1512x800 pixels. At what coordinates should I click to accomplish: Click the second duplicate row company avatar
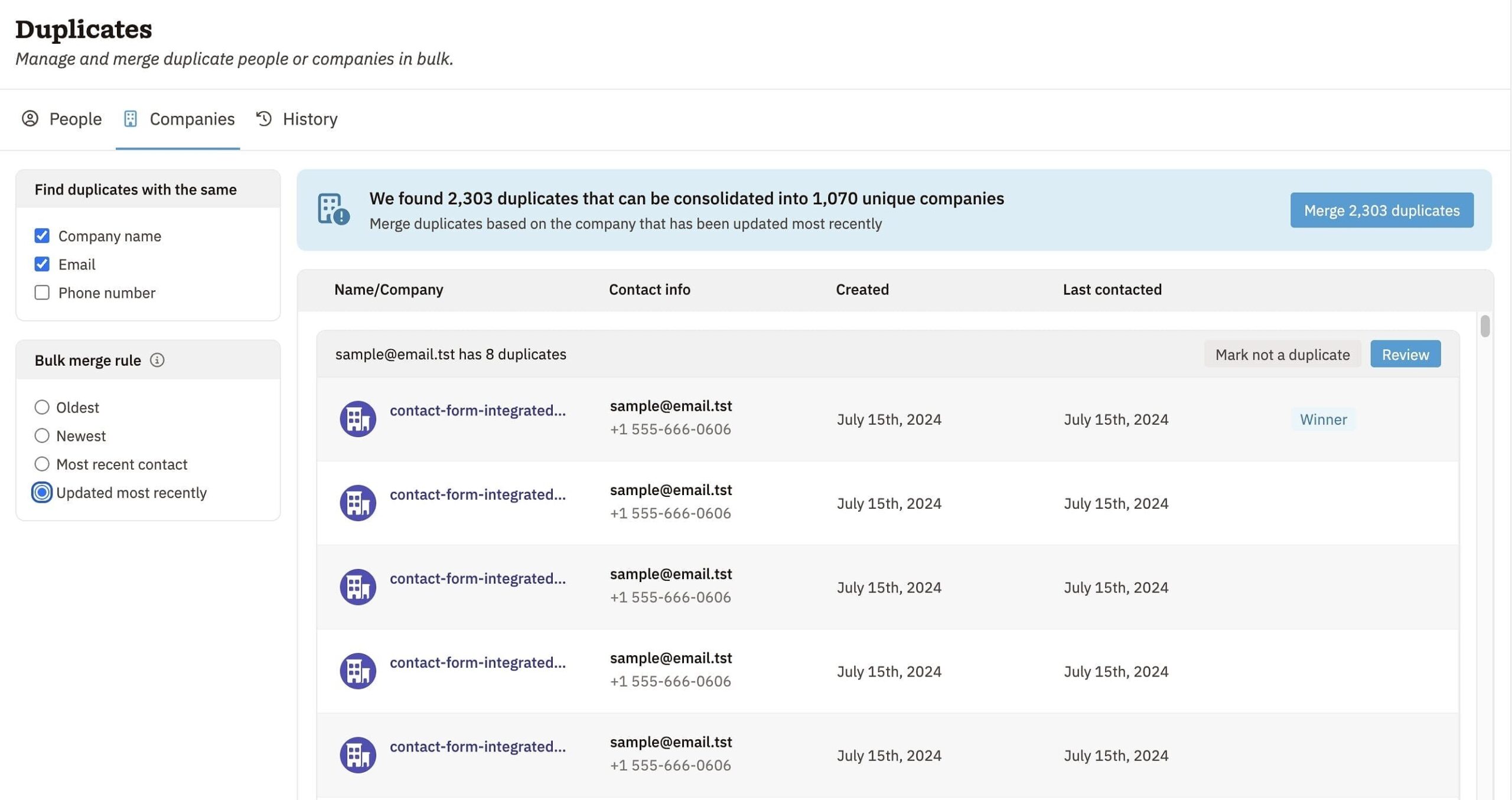358,503
